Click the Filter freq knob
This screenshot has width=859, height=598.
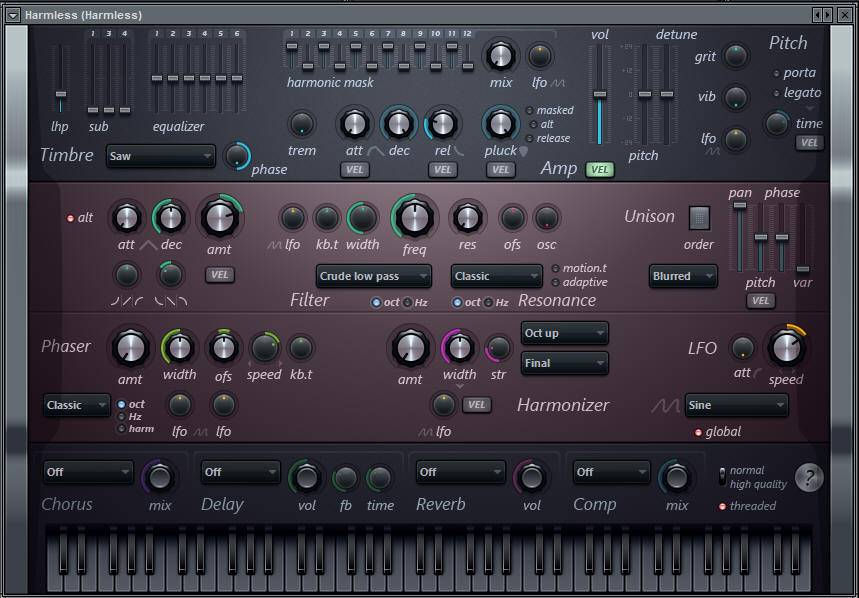(414, 216)
